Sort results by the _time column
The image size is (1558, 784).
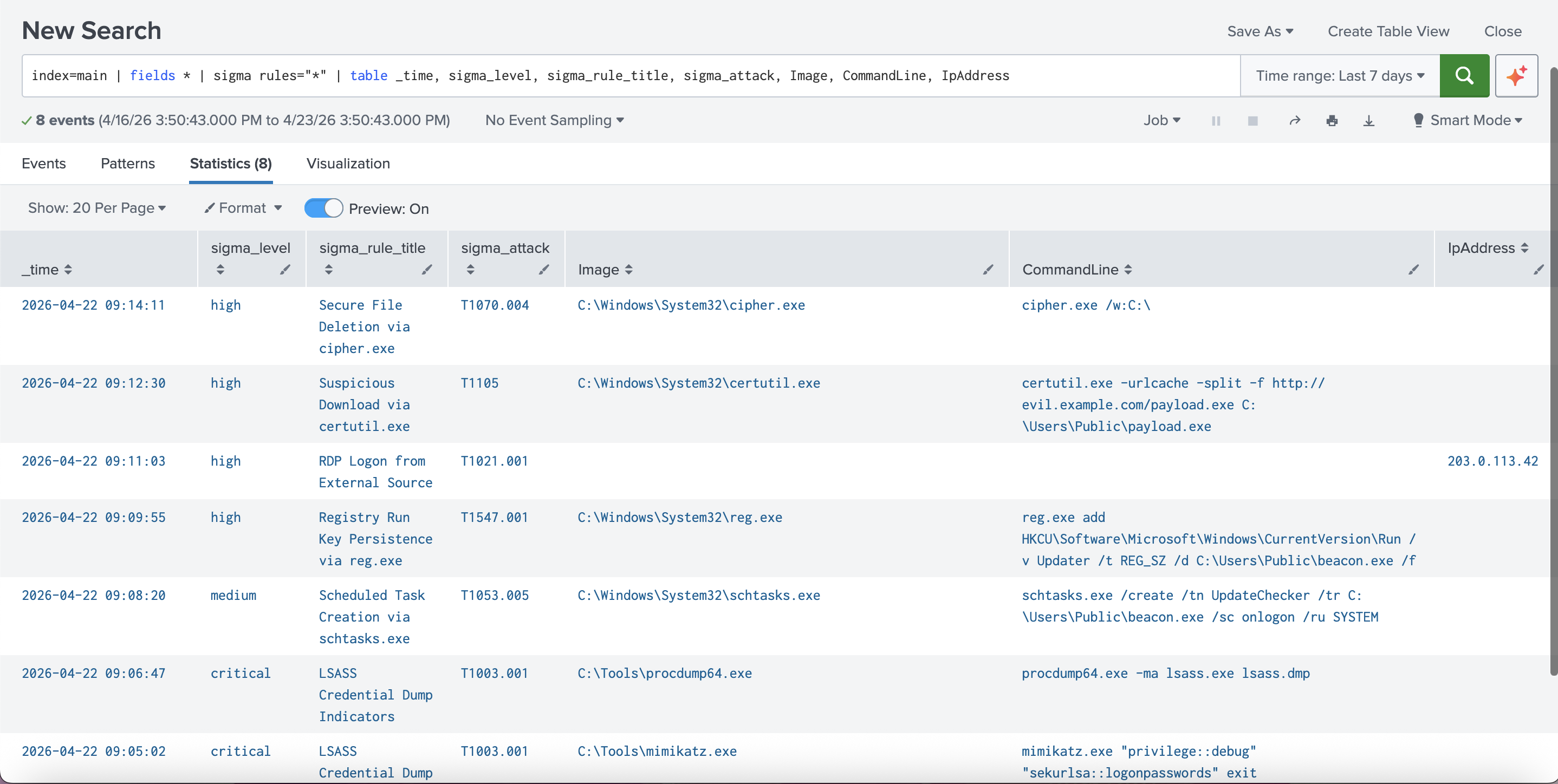click(x=69, y=270)
